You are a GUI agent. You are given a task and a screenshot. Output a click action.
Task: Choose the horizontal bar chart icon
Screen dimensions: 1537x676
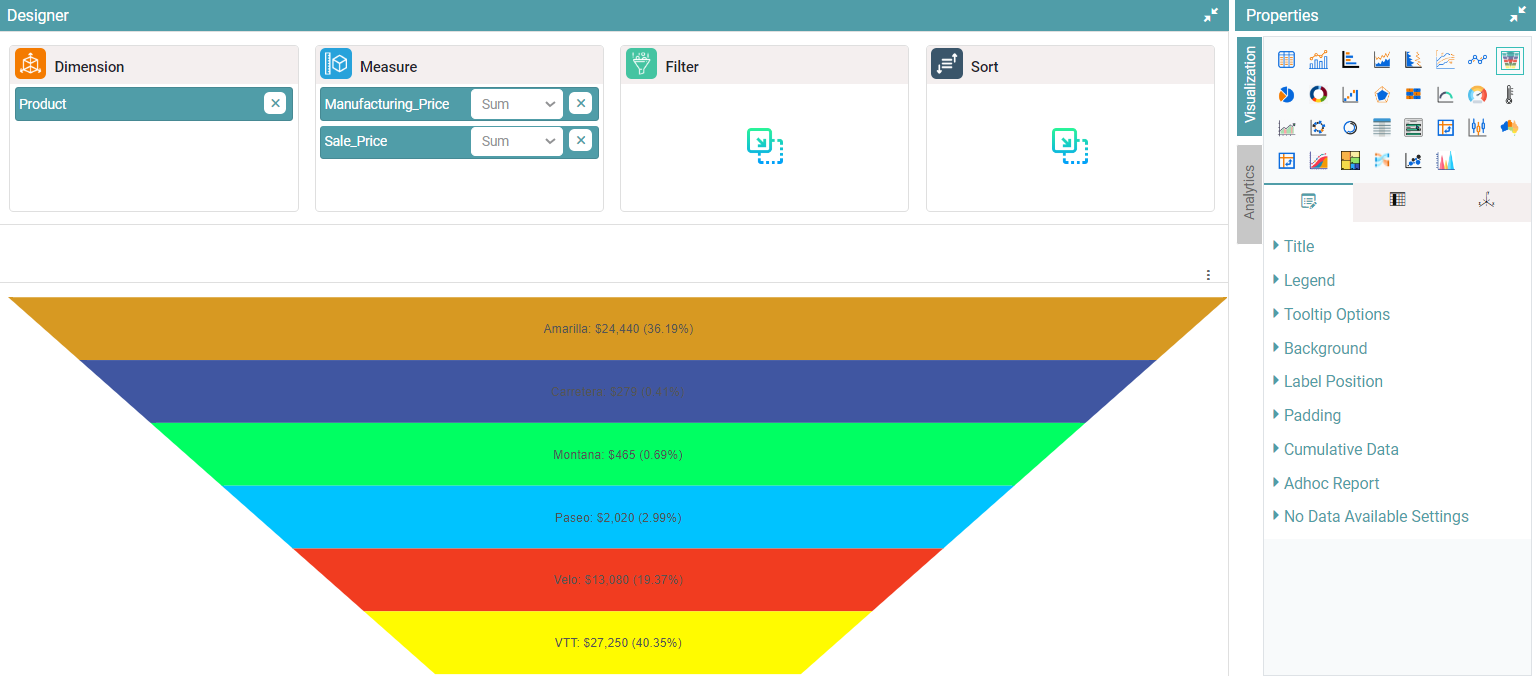pyautogui.click(x=1350, y=60)
